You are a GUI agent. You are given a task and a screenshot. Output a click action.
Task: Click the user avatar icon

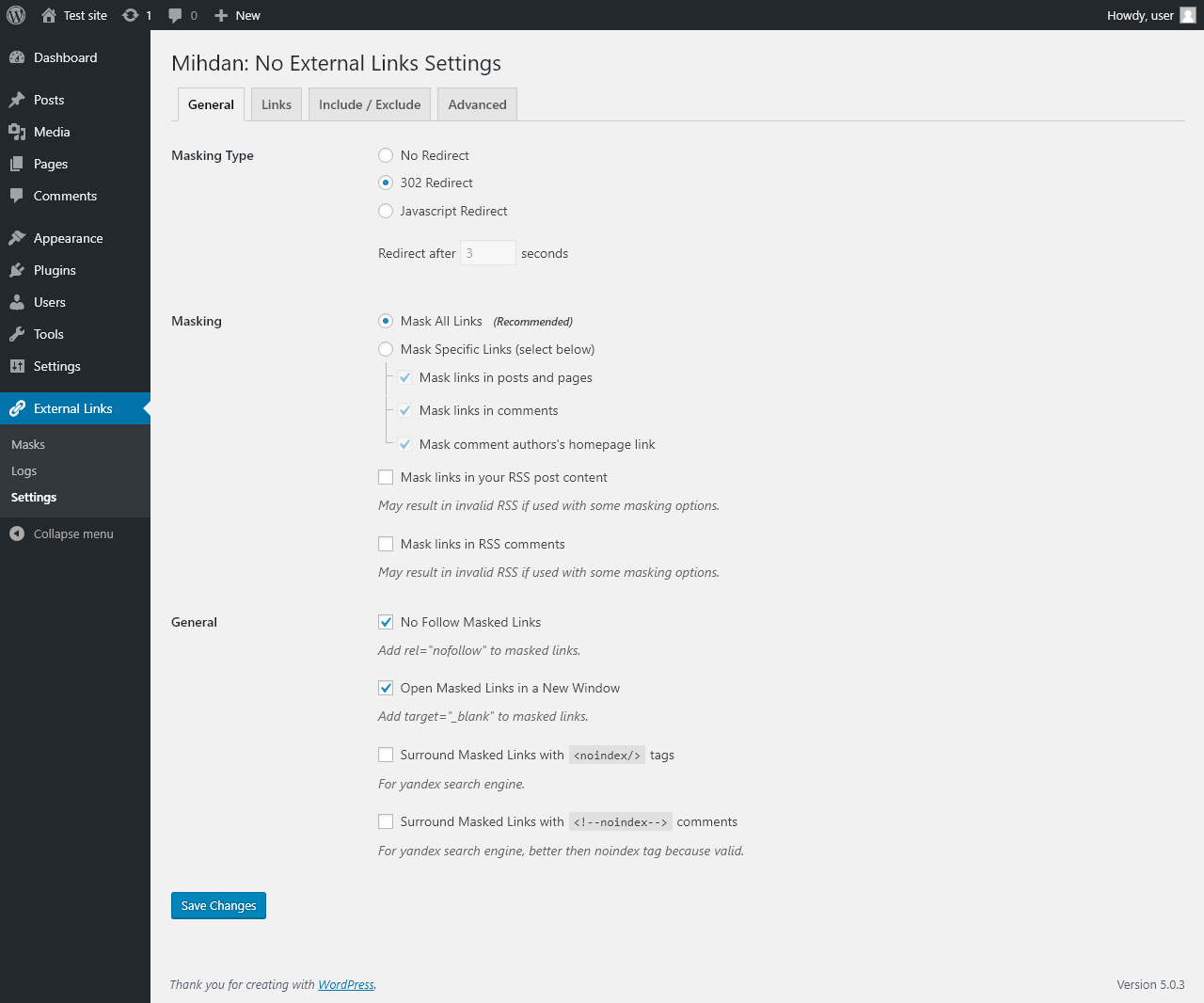1188,15
